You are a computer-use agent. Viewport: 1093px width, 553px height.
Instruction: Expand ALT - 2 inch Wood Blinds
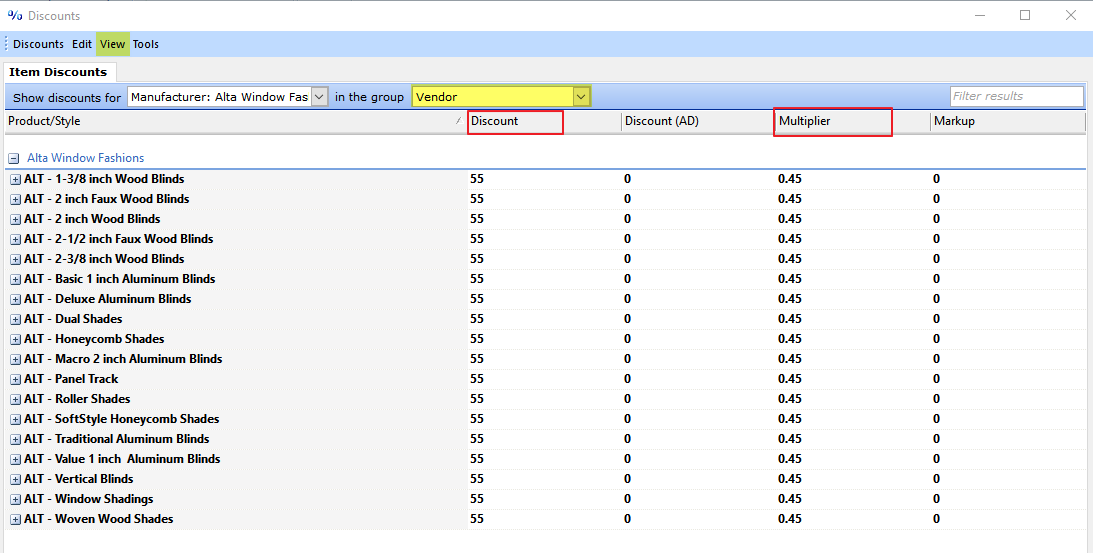click(15, 220)
